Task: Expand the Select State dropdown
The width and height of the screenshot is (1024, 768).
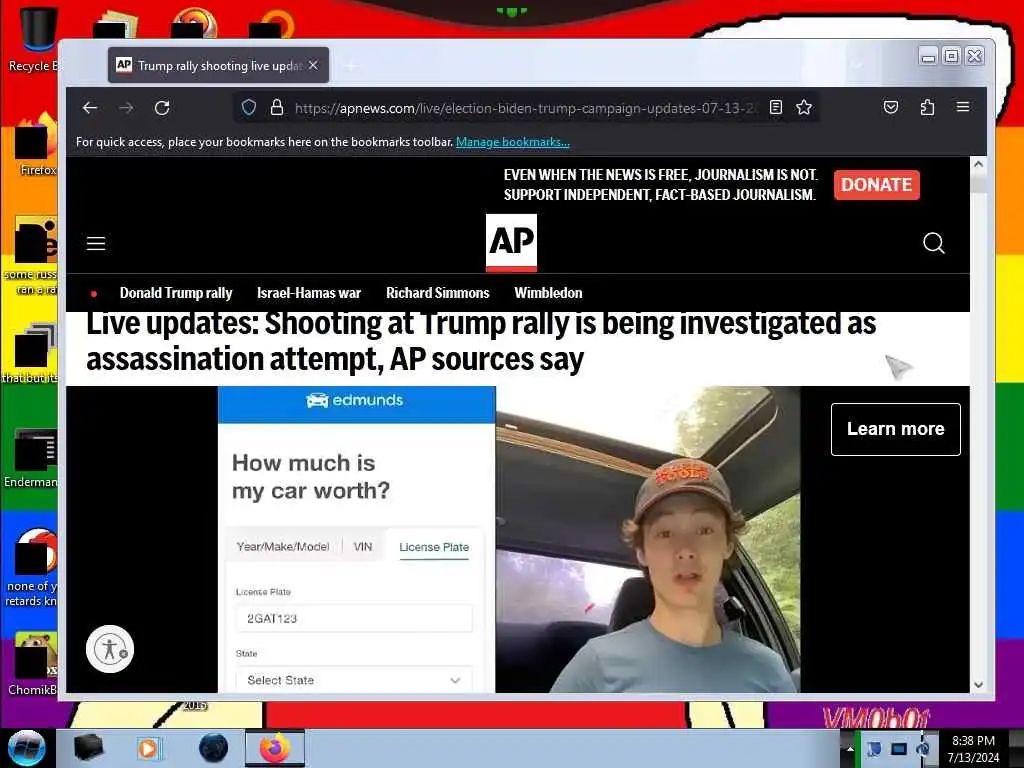Action: click(354, 680)
